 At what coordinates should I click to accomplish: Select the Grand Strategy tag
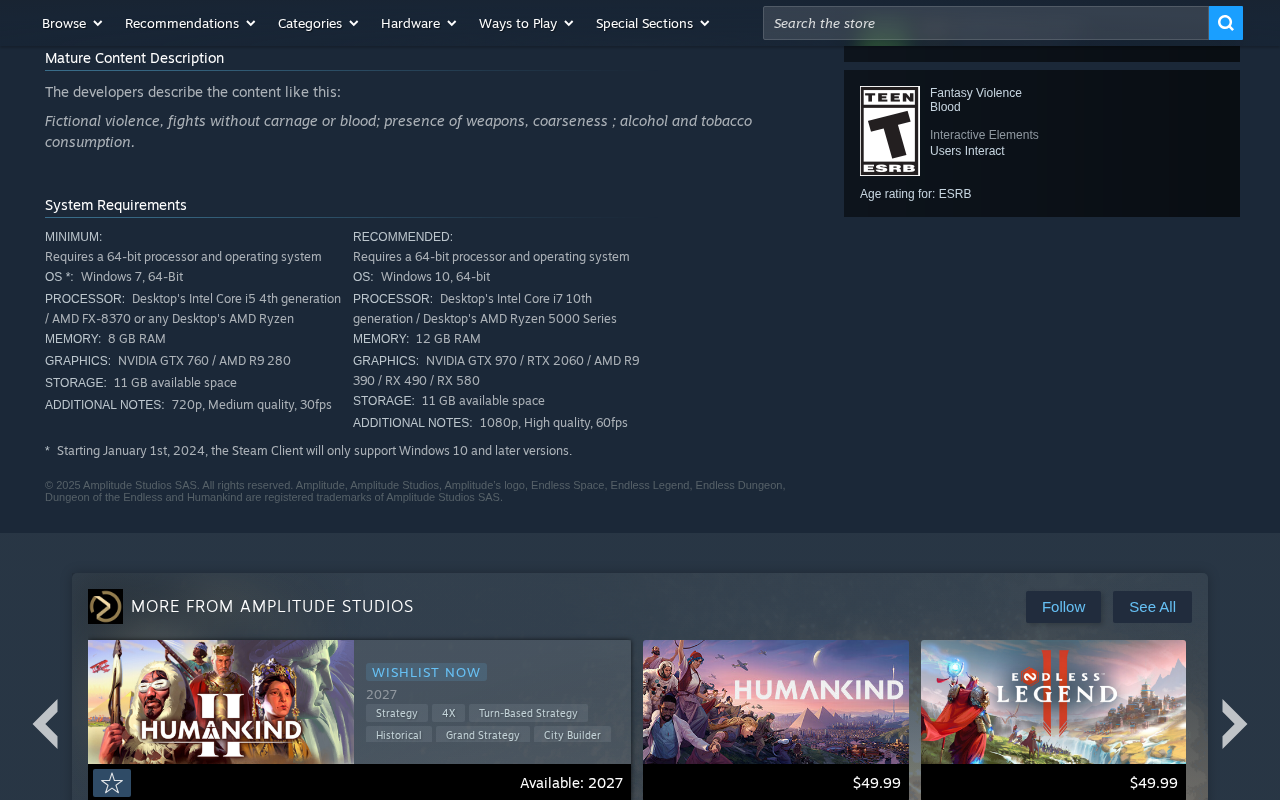pyautogui.click(x=483, y=735)
